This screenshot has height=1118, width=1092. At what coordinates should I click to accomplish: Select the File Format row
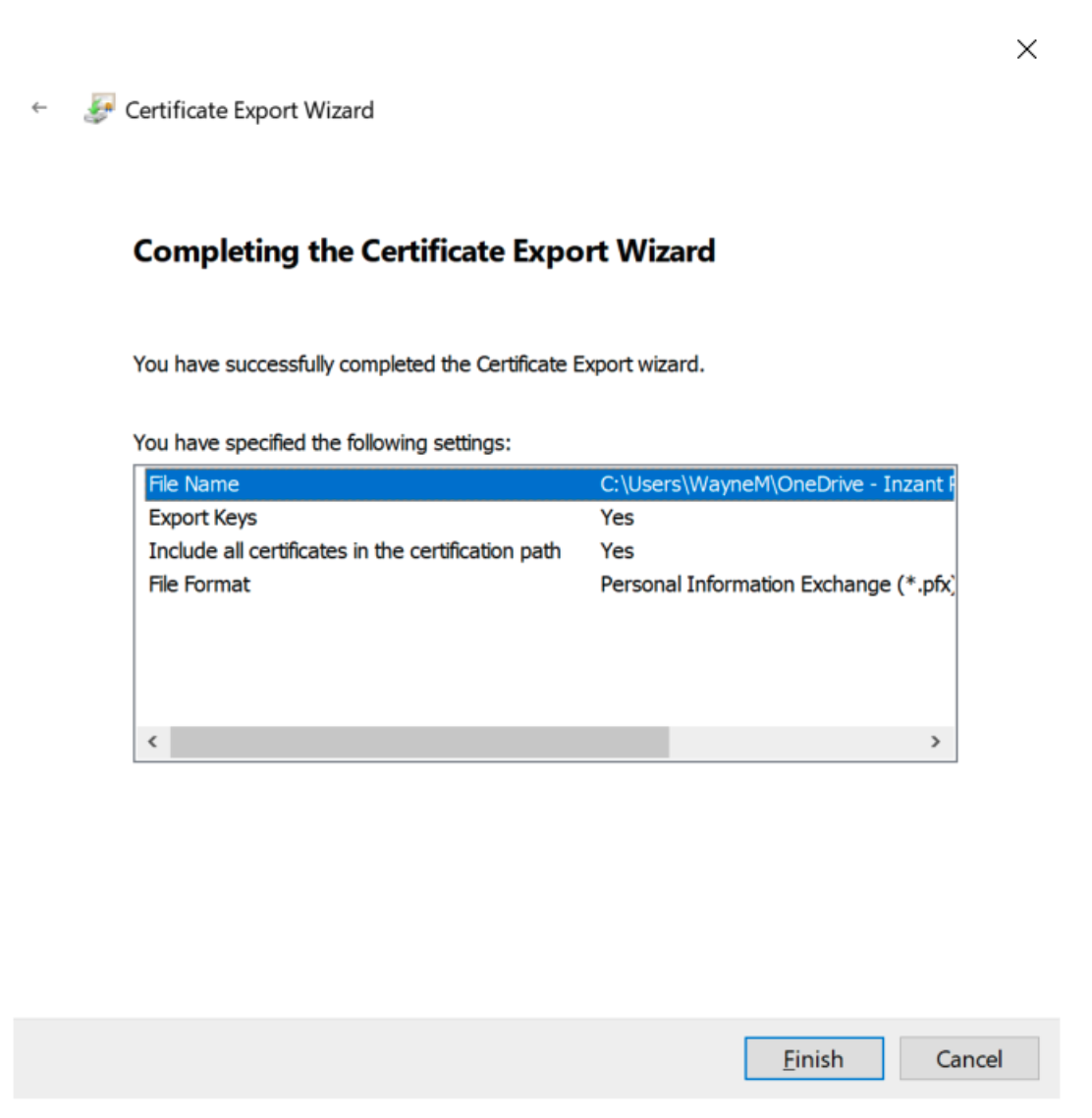(550, 585)
